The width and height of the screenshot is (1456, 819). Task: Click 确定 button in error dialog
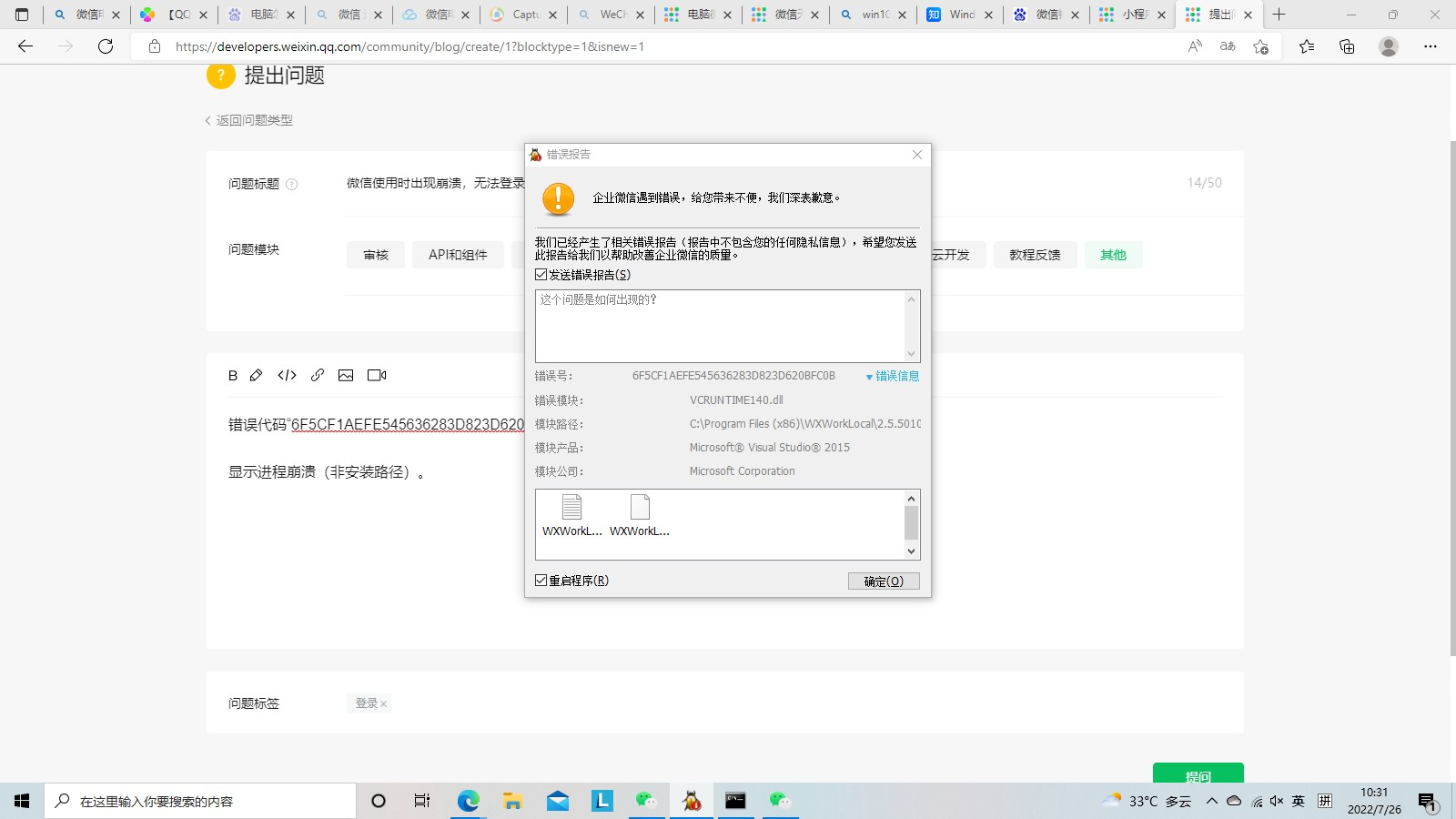pyautogui.click(x=884, y=581)
